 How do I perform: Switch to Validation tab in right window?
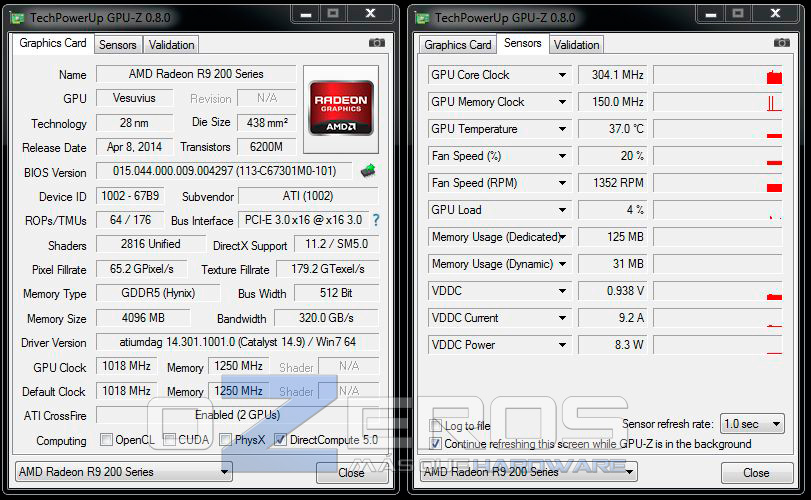(x=576, y=45)
